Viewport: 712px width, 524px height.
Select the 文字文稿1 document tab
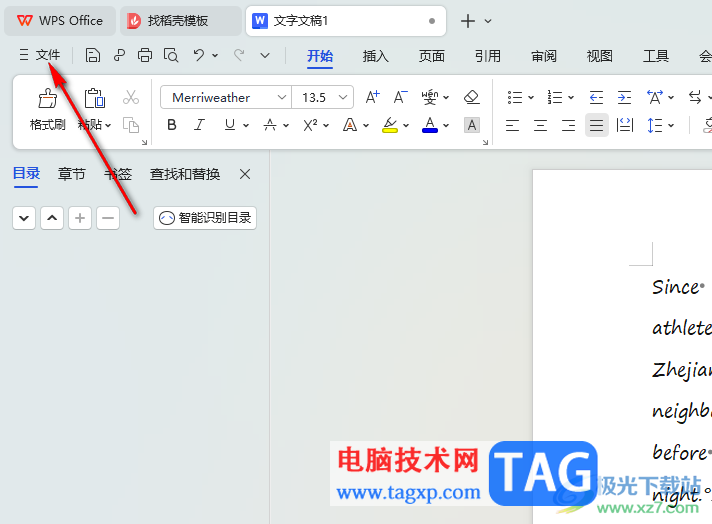pyautogui.click(x=346, y=20)
